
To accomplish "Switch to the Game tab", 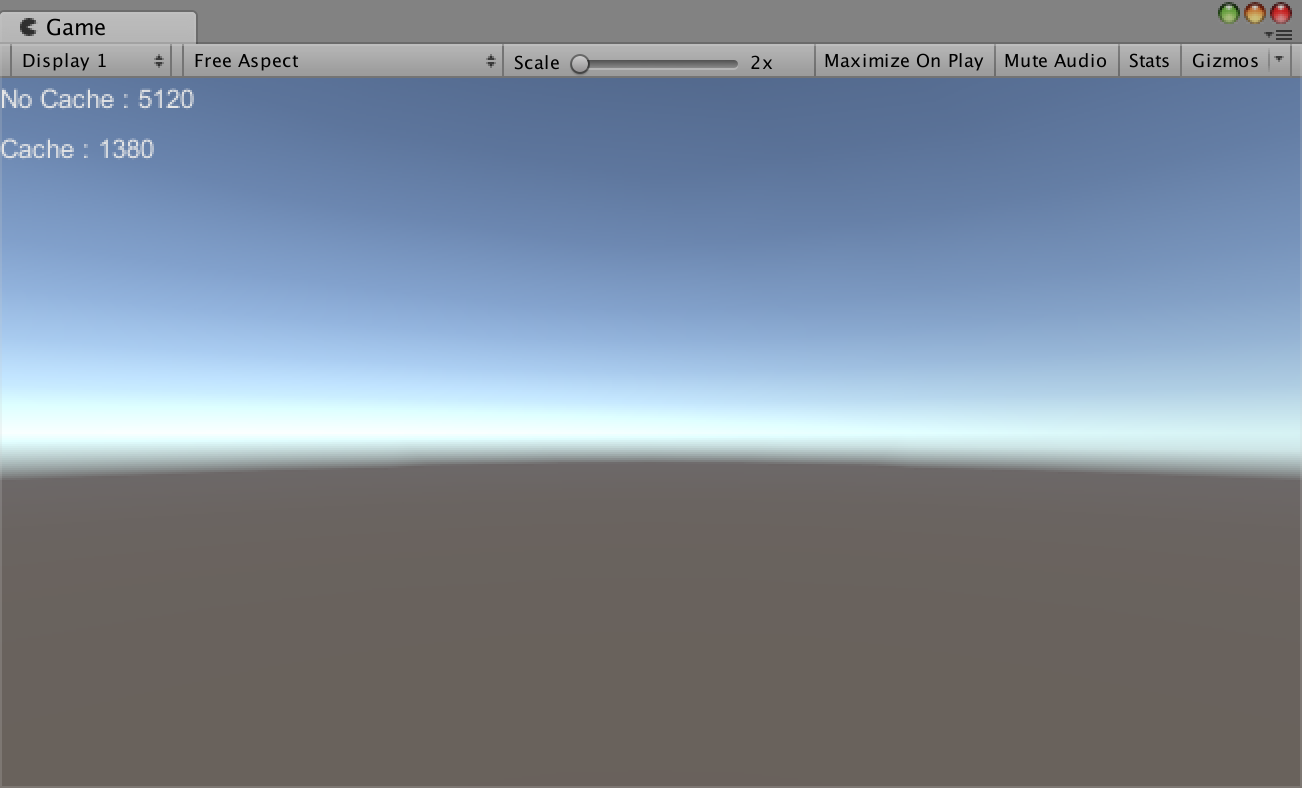I will [98, 27].
